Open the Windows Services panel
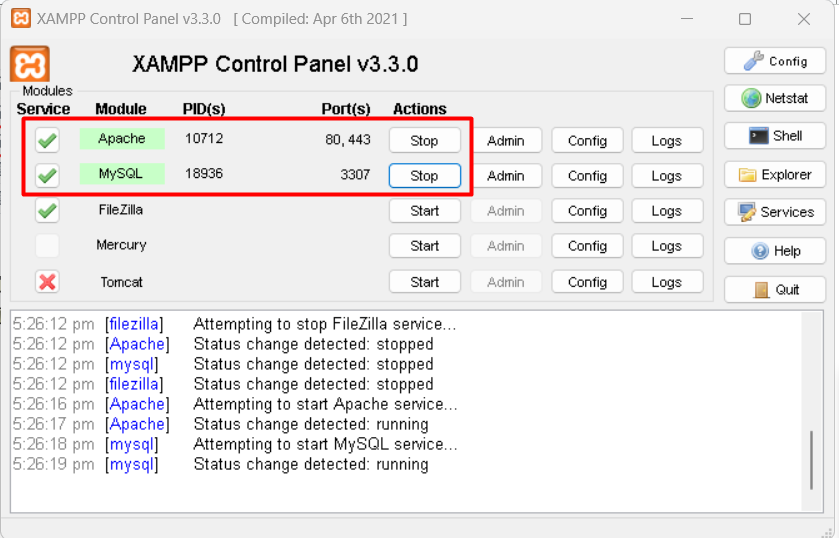Screen dimensions: 839x538 click(x=775, y=212)
